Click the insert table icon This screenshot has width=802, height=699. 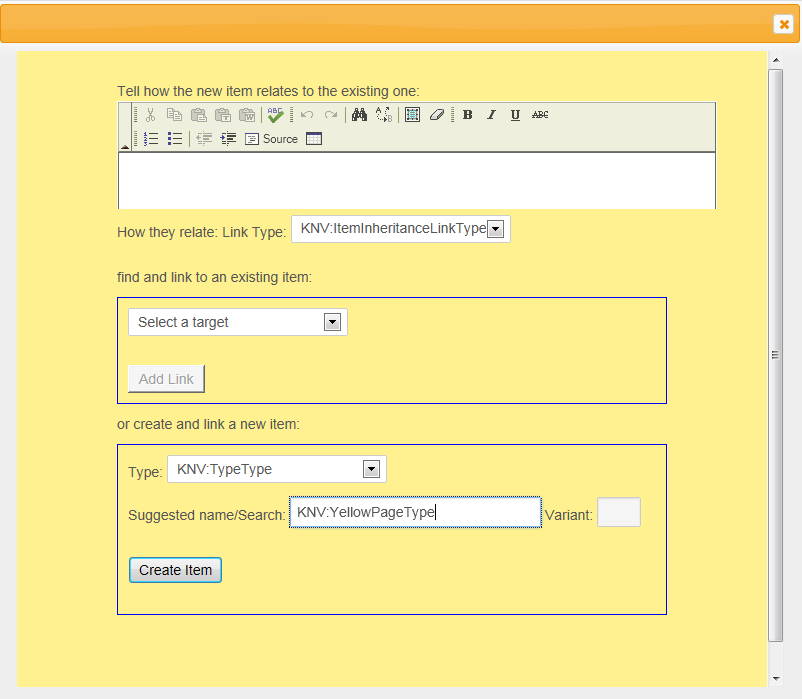[314, 139]
